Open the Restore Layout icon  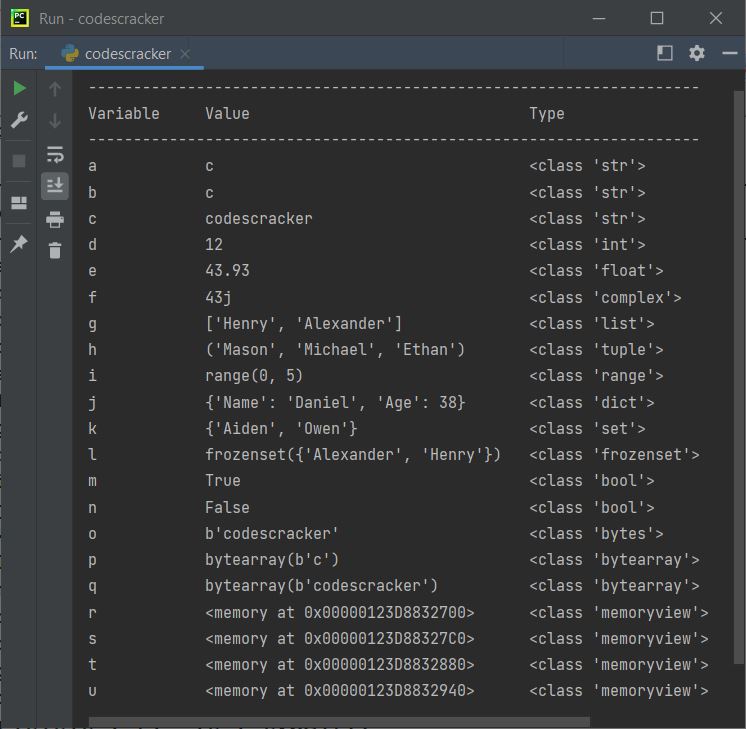[19, 203]
